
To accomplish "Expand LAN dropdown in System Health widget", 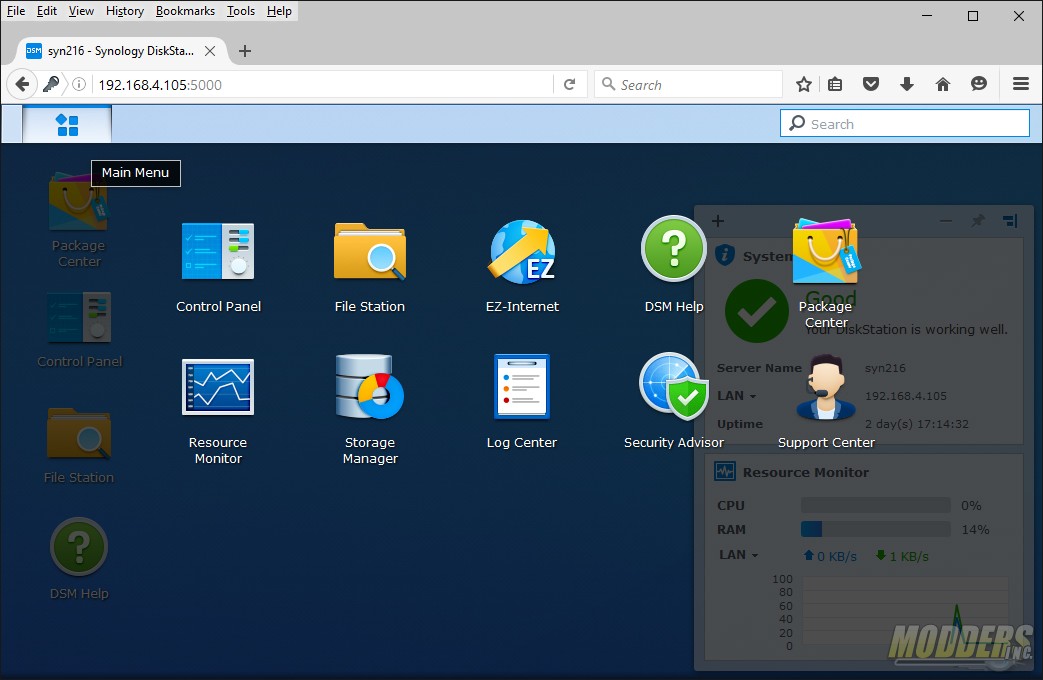I will [x=736, y=396].
